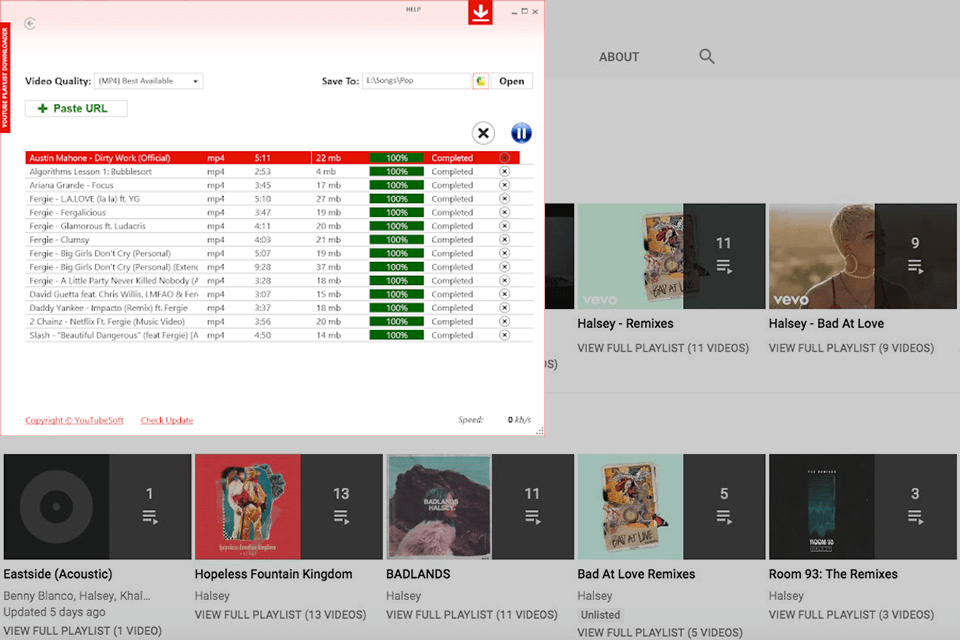The height and width of the screenshot is (640, 960).
Task: Open the HELP menu
Action: (x=415, y=9)
